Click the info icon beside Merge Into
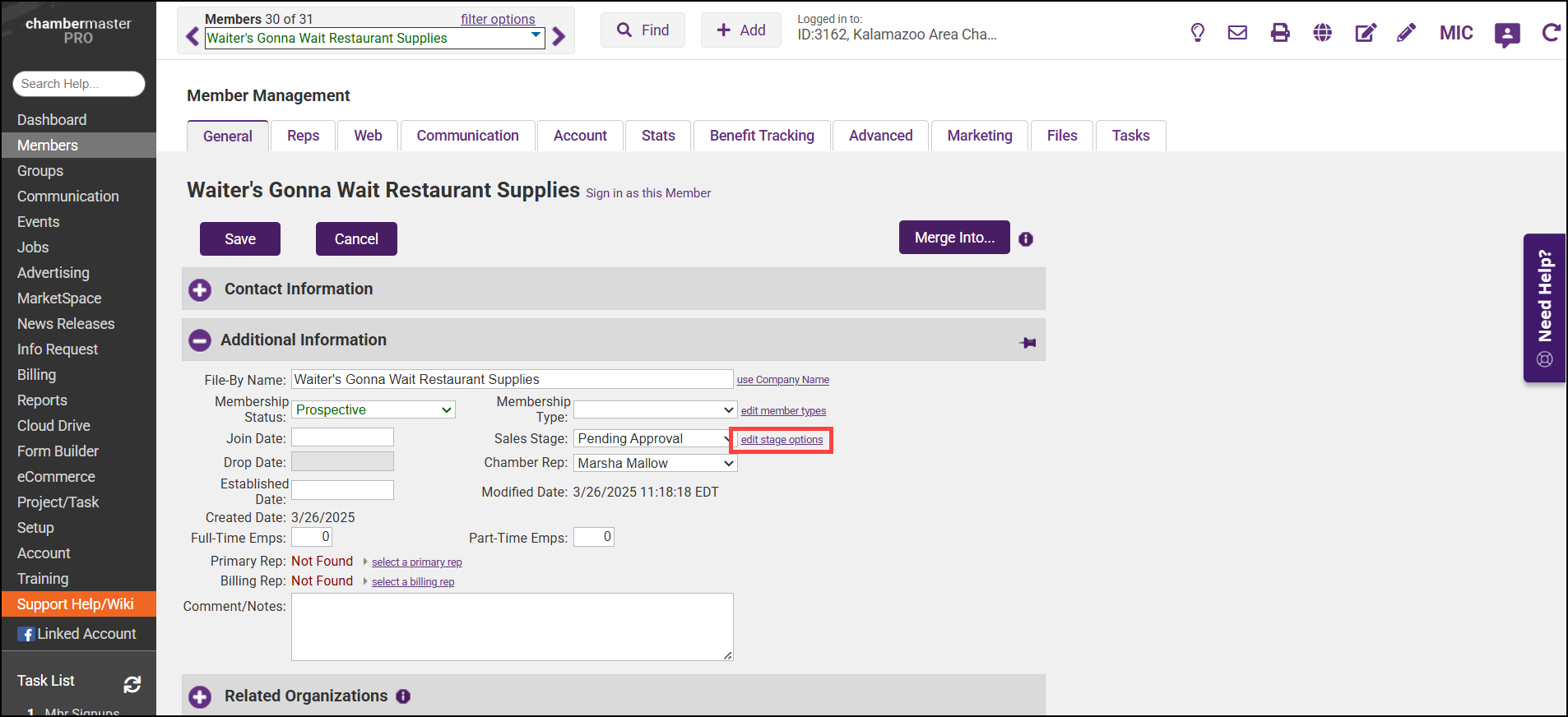Viewport: 1568px width, 717px height. coord(1026,239)
